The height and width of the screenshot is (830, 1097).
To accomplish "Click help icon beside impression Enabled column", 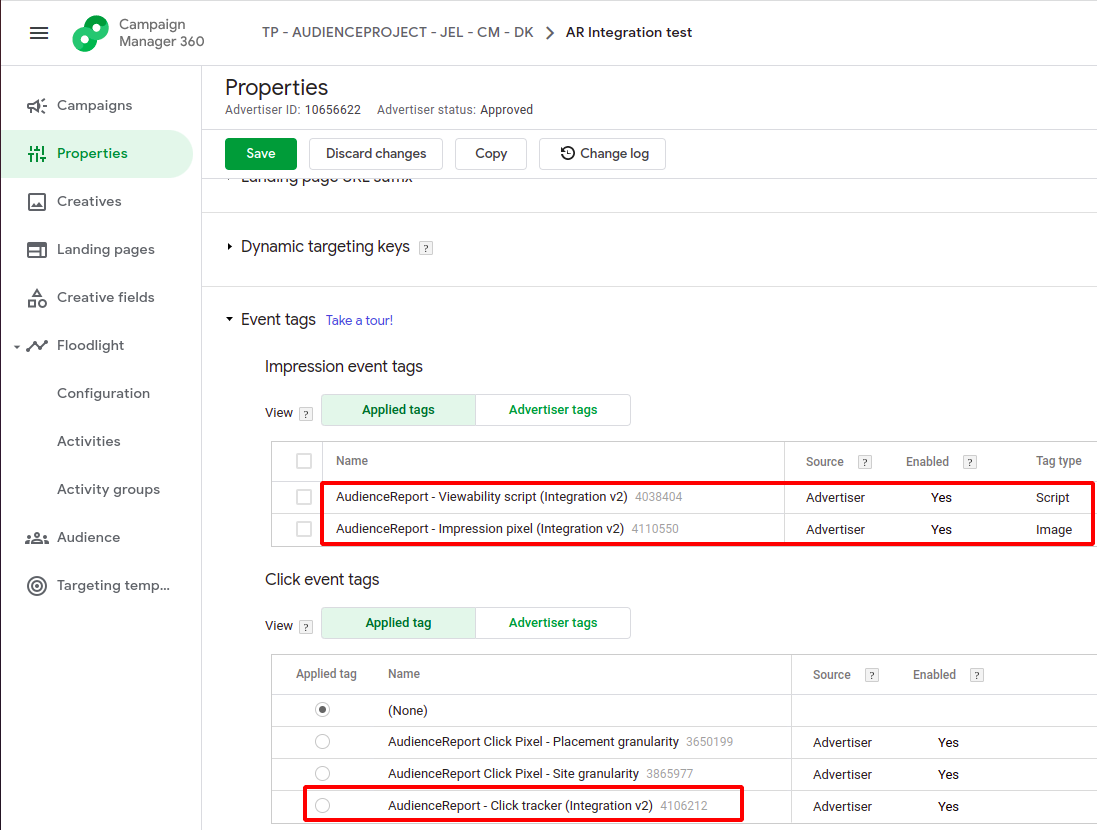I will tap(970, 462).
